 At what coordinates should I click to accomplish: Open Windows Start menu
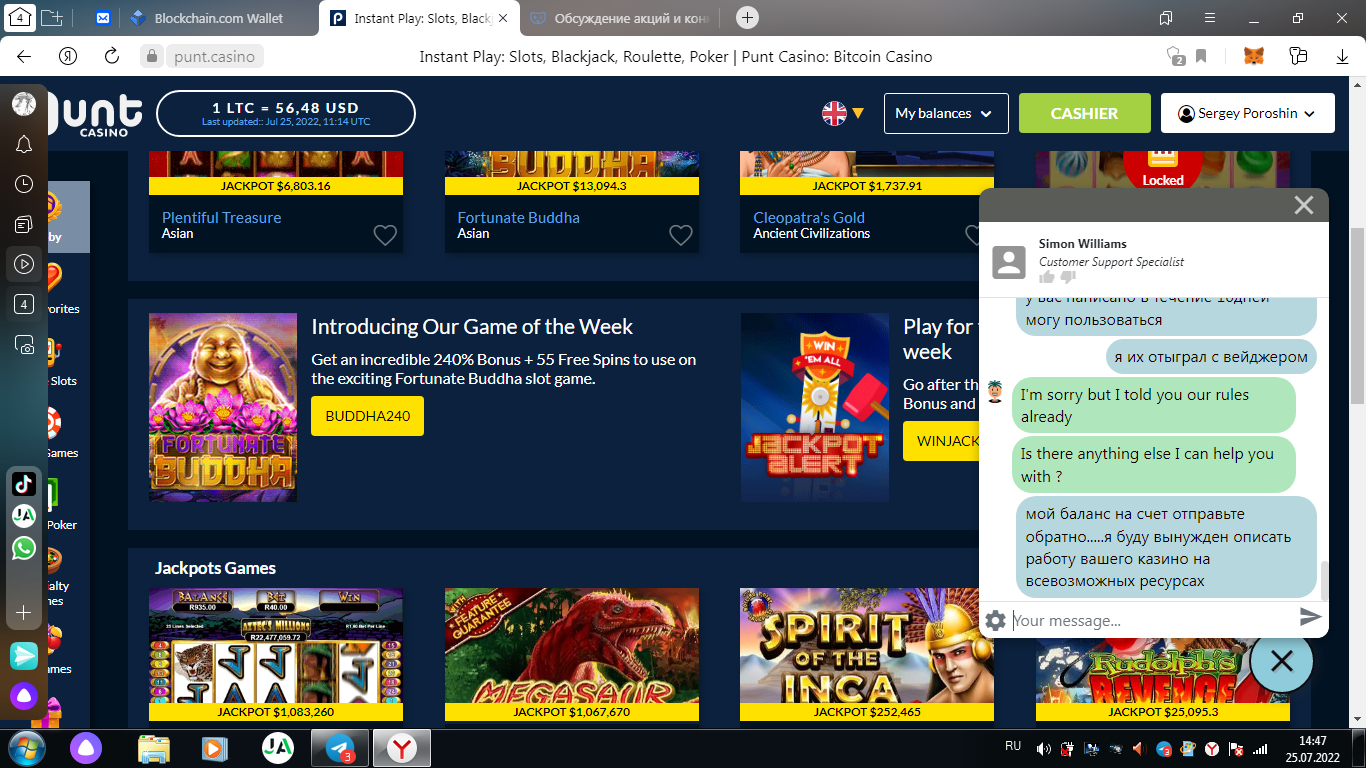[25, 748]
